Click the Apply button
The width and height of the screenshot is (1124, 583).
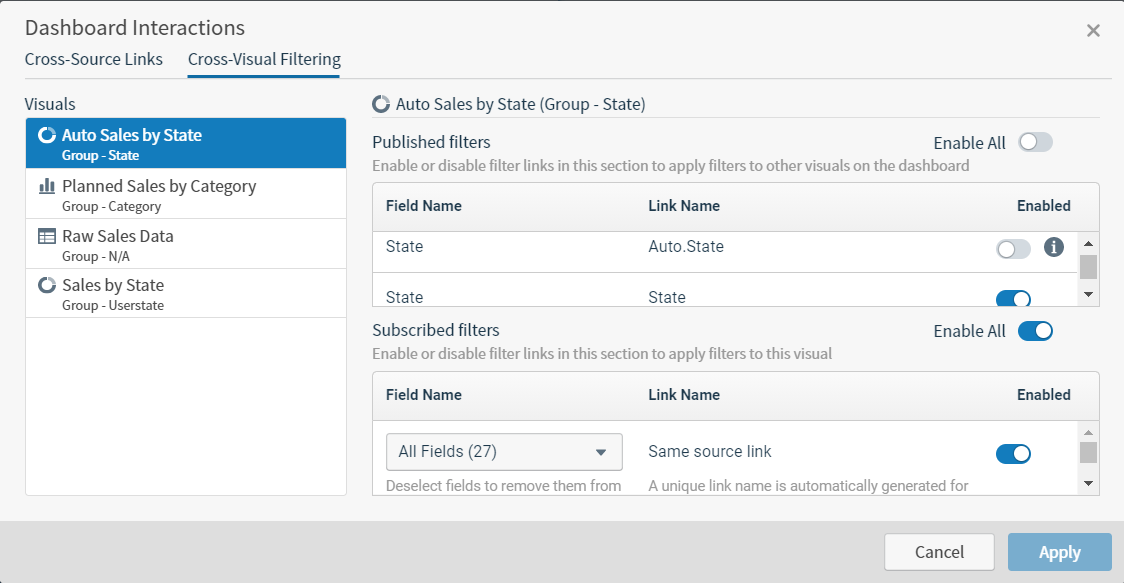click(x=1059, y=552)
